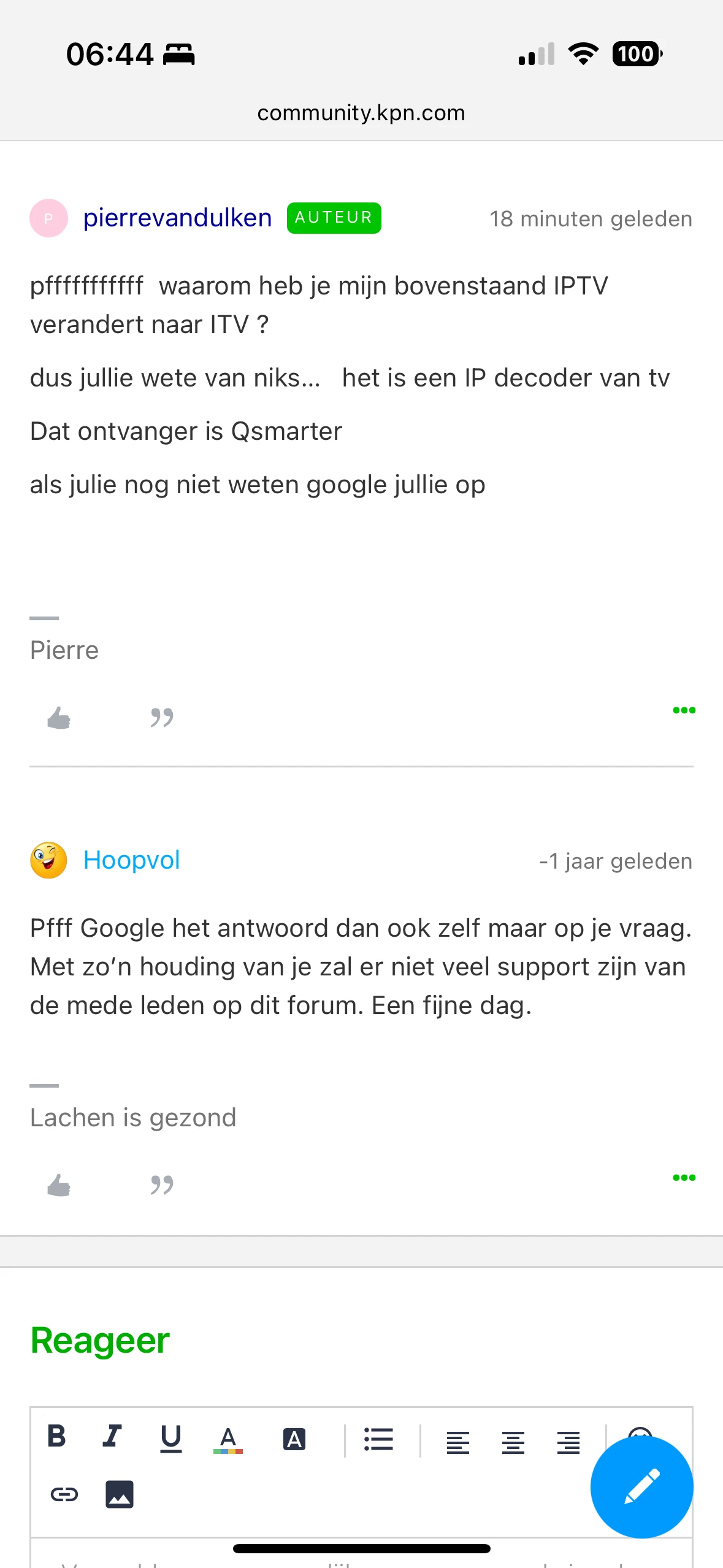Tap the blue pencil floating button
This screenshot has width=723, height=1568.
pos(641,1486)
